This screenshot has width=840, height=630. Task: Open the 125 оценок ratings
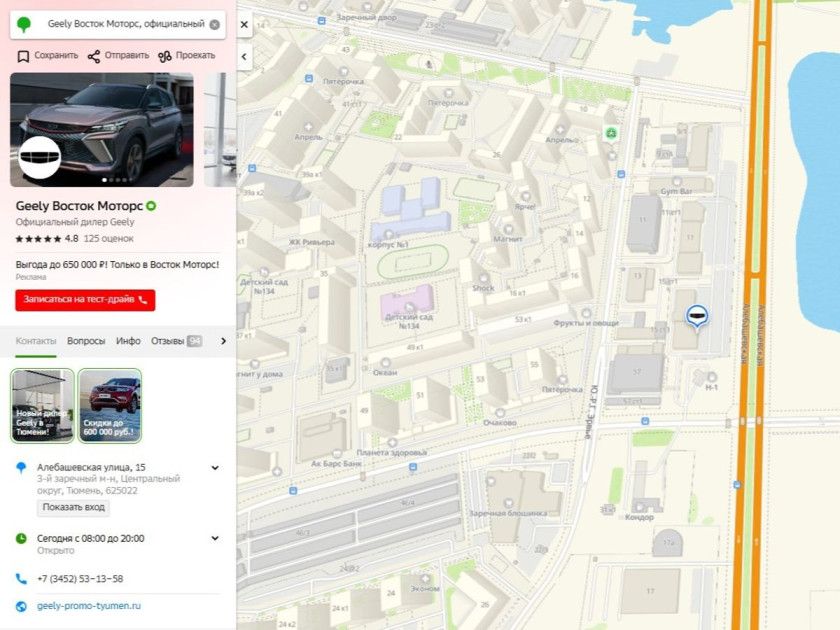point(109,239)
